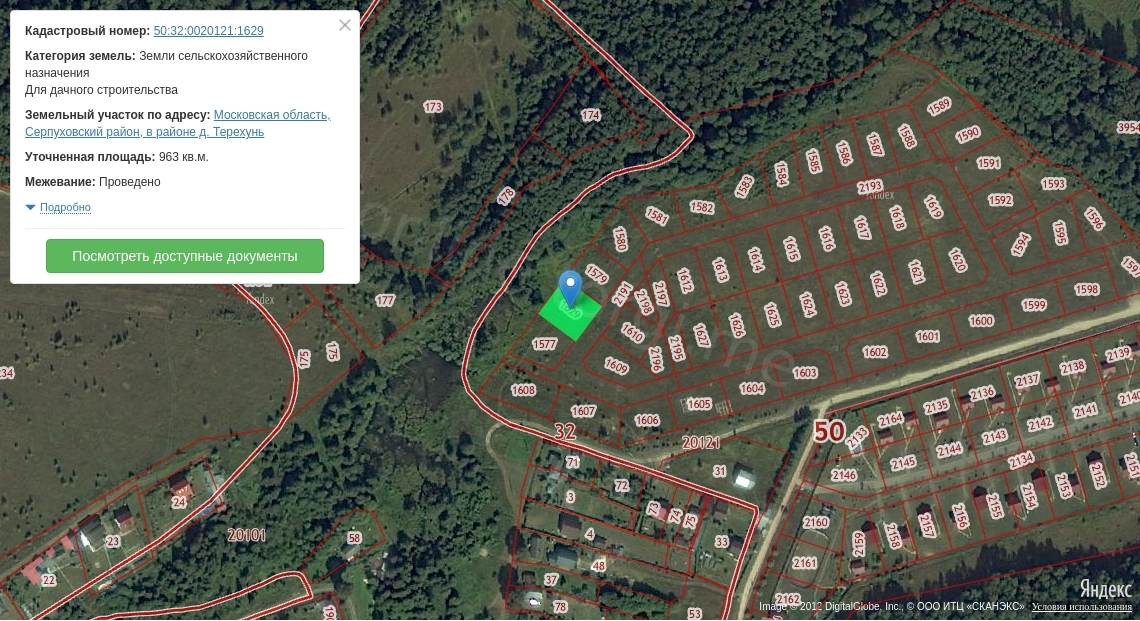Open cadastral number 50:32:0020121:1629 link

coord(208,31)
